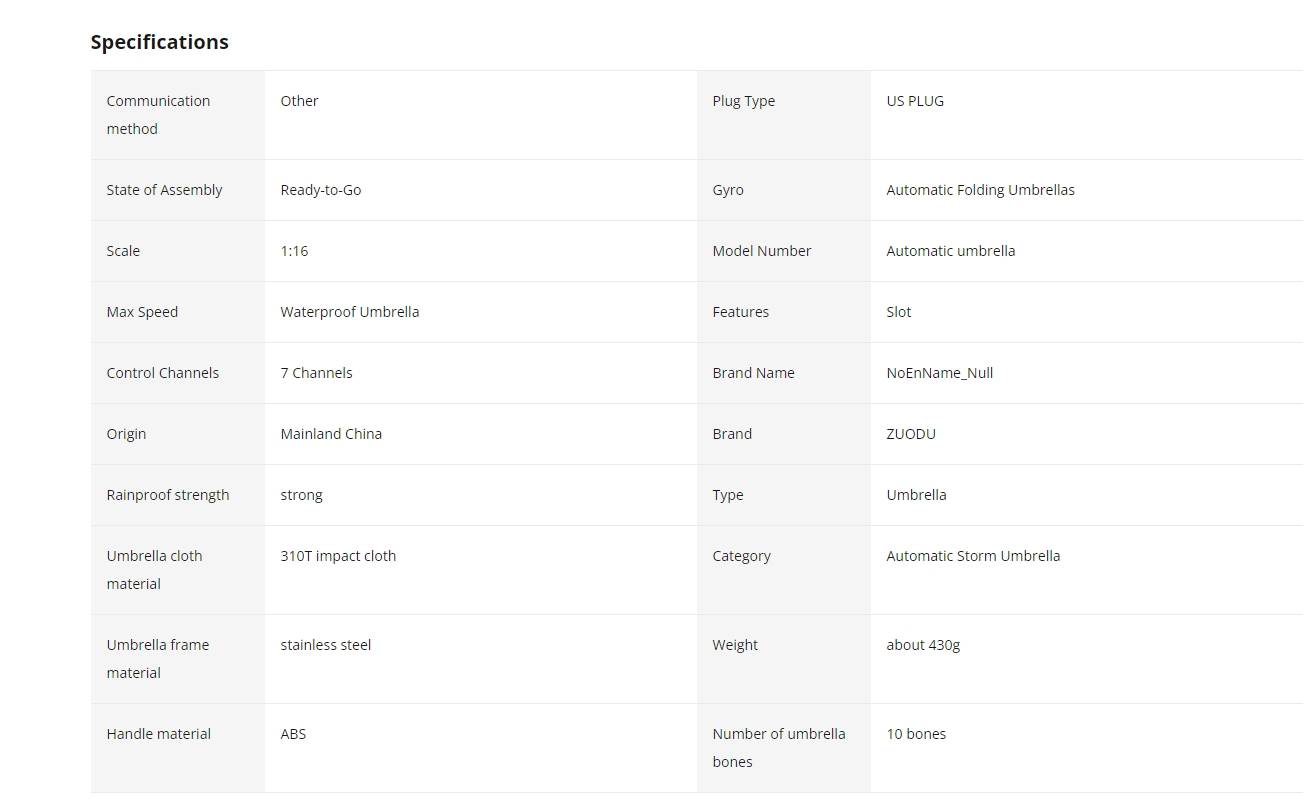1316x802 pixels.
Task: Click the 310T impact cloth value
Action: (338, 556)
